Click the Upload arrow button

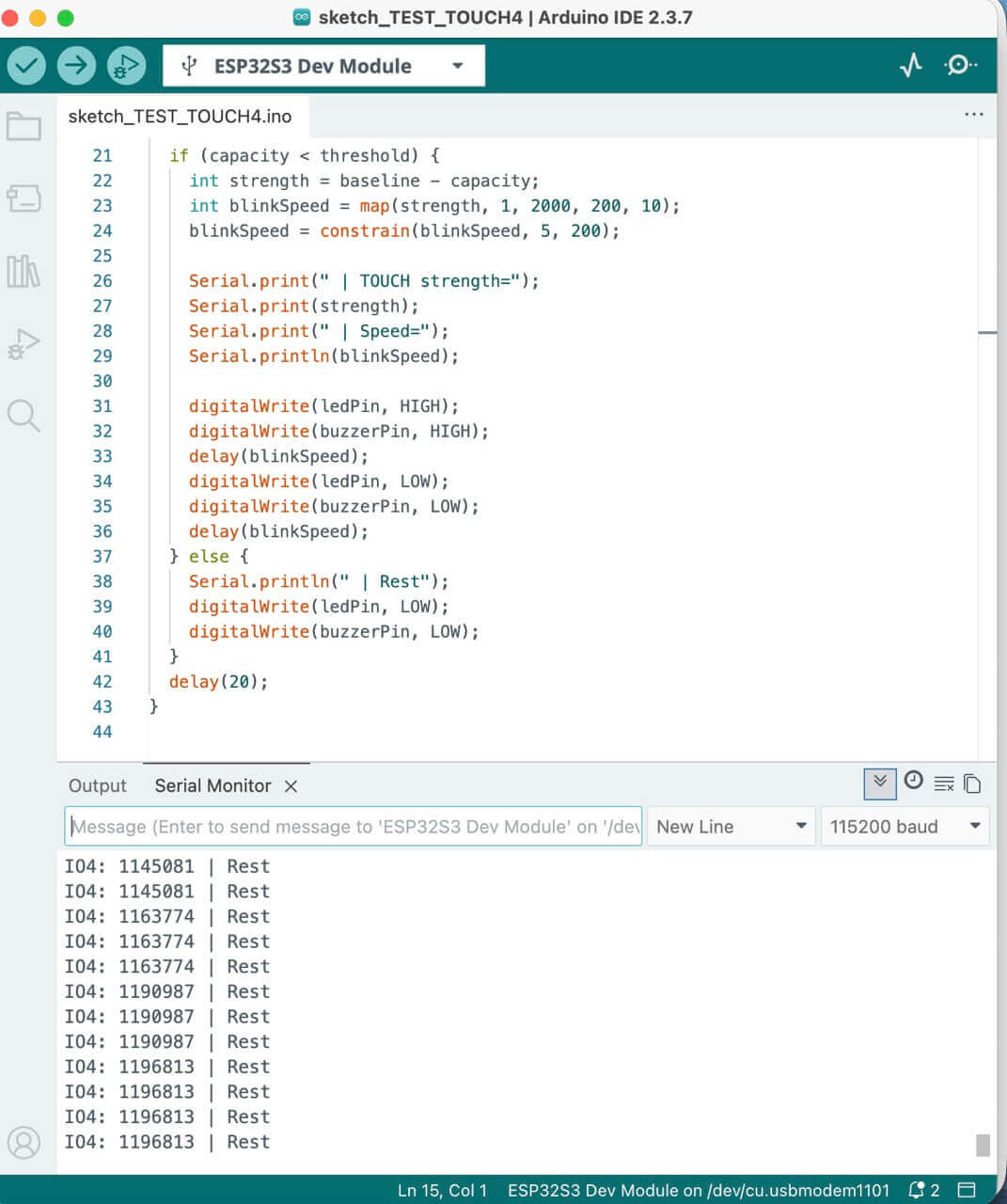(76, 65)
